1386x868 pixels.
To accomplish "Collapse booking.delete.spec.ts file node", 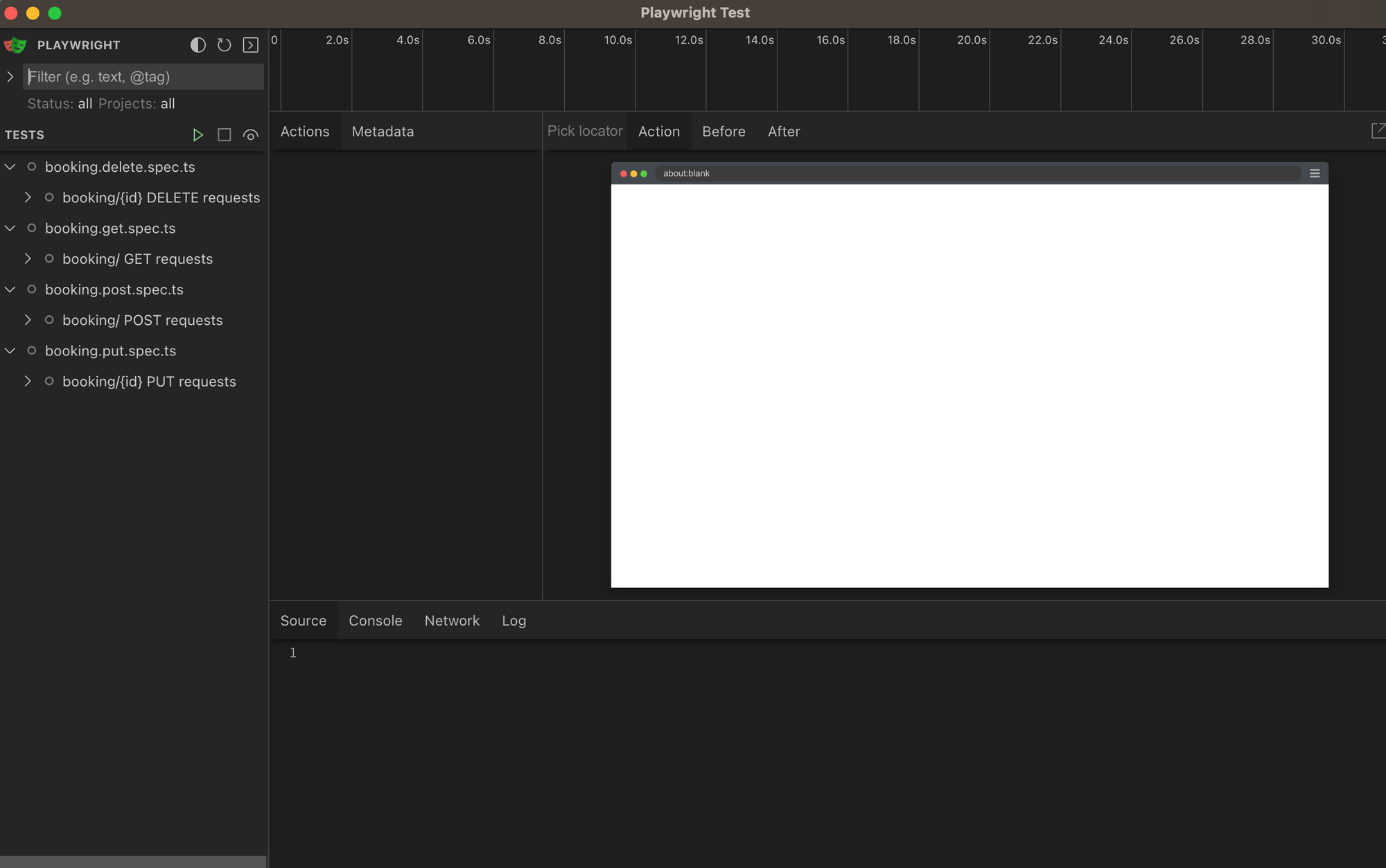I will [x=10, y=167].
